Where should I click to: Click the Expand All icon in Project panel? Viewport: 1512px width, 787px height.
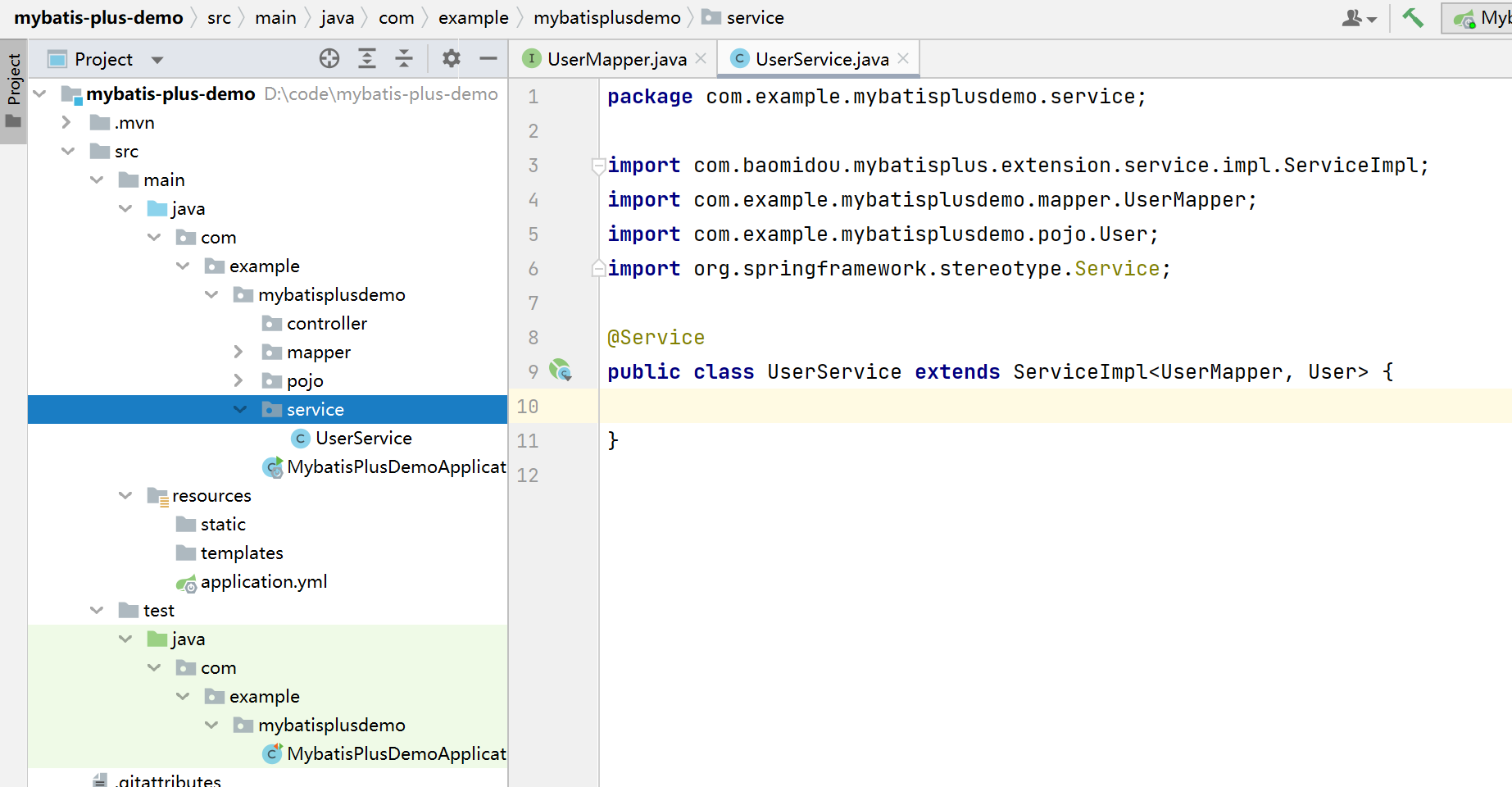tap(367, 58)
